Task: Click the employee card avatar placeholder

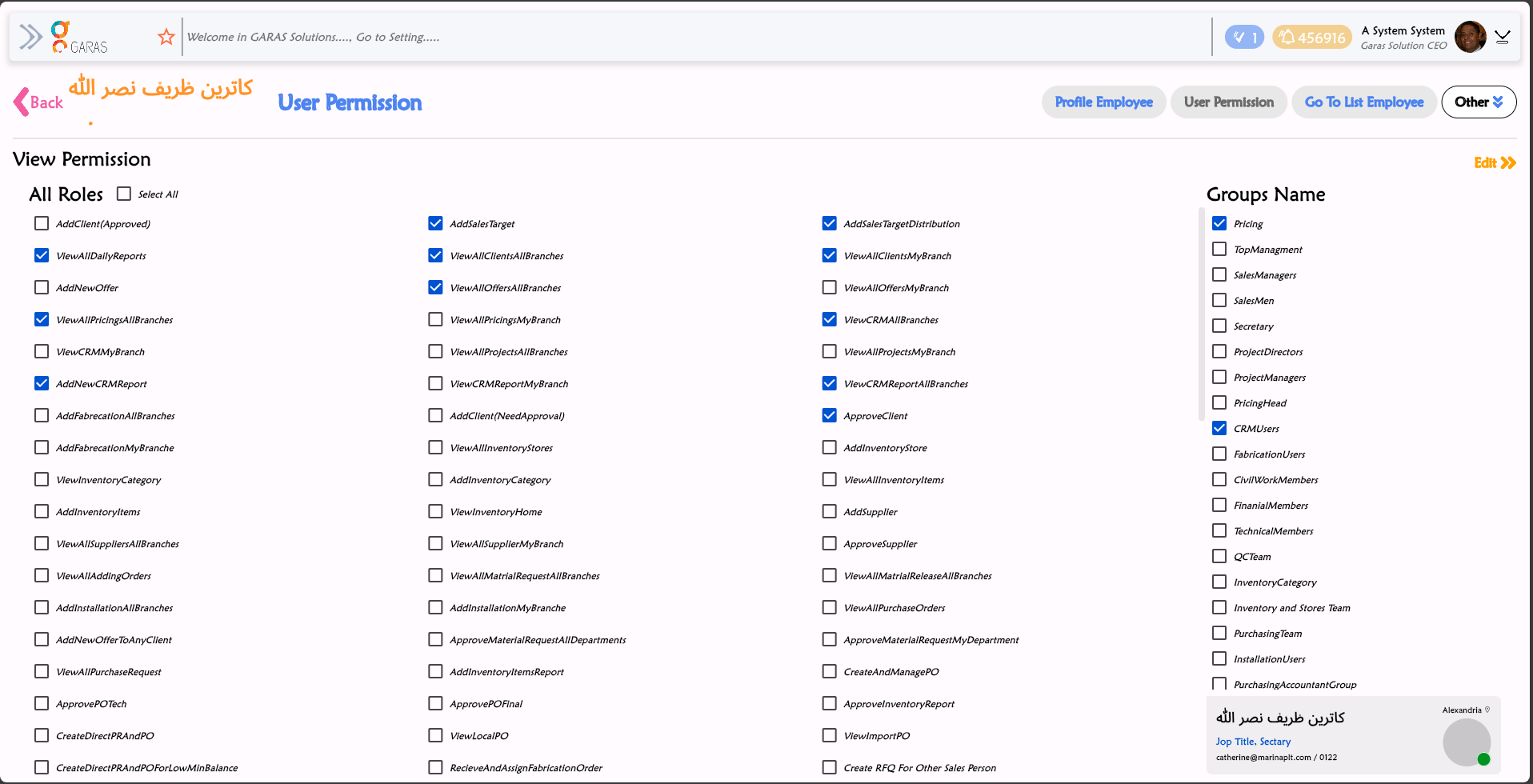Action: (x=1466, y=742)
